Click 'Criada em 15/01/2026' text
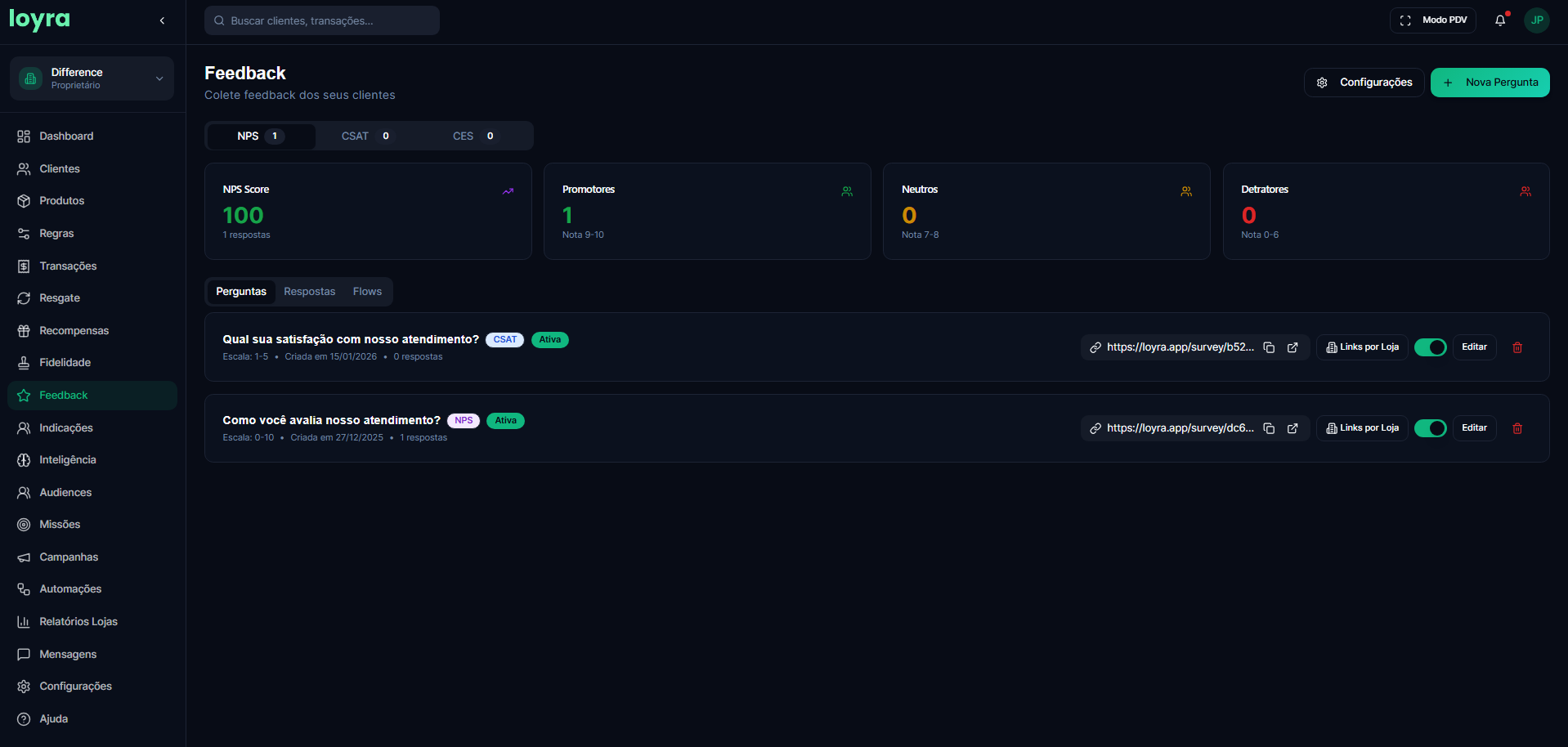The height and width of the screenshot is (747, 1568). tap(330, 357)
